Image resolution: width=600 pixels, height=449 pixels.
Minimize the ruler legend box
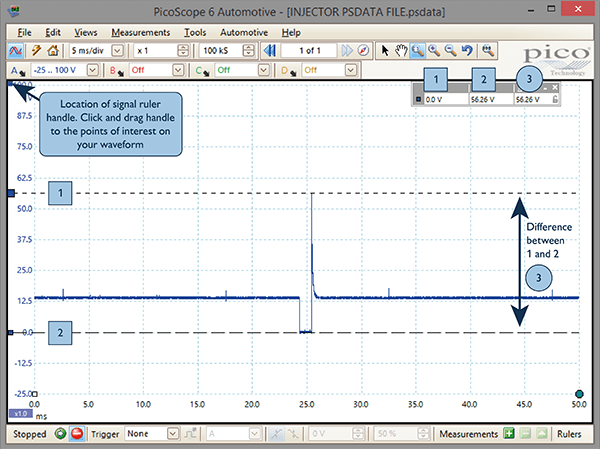point(545,88)
